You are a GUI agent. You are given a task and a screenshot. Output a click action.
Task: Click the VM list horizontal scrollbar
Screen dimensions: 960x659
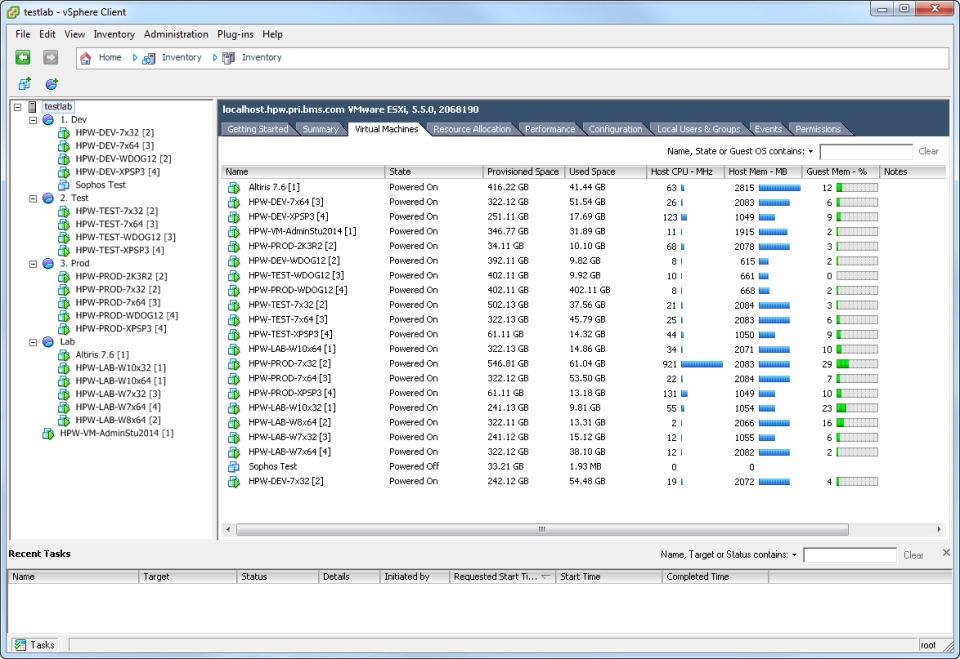tap(542, 529)
